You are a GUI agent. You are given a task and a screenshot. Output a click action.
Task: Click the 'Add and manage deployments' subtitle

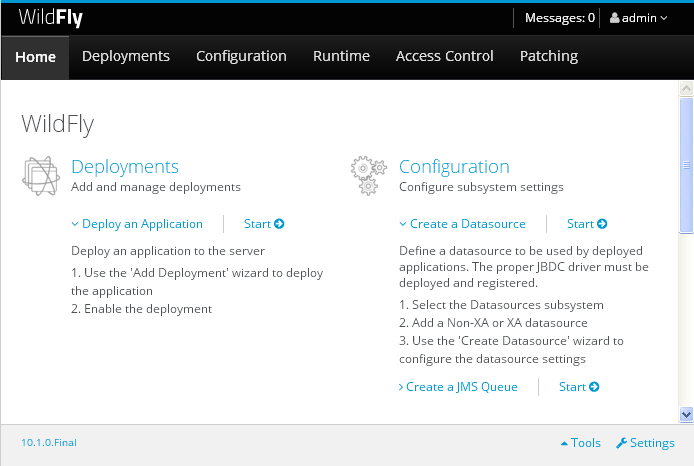[156, 187]
